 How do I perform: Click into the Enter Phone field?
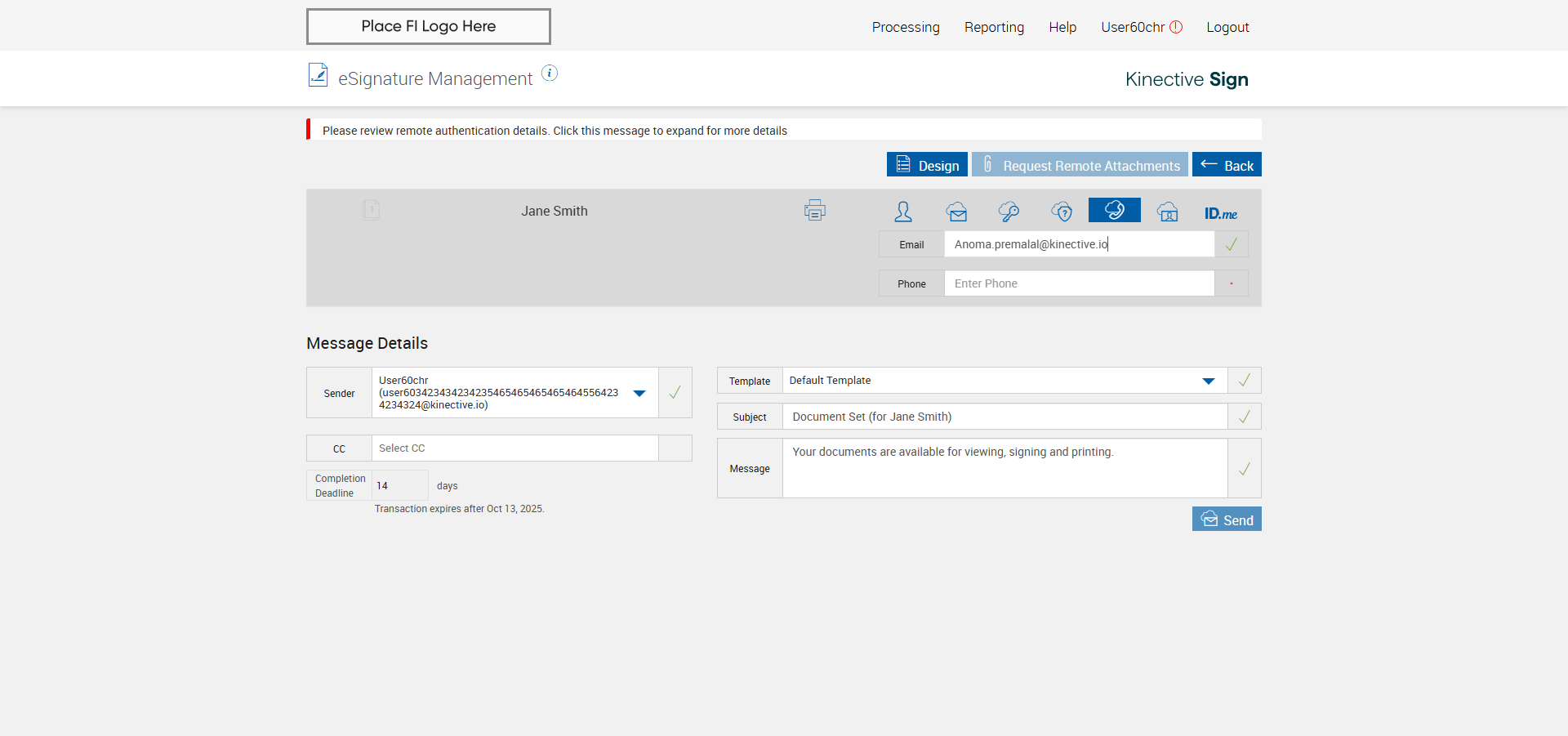pos(1078,283)
